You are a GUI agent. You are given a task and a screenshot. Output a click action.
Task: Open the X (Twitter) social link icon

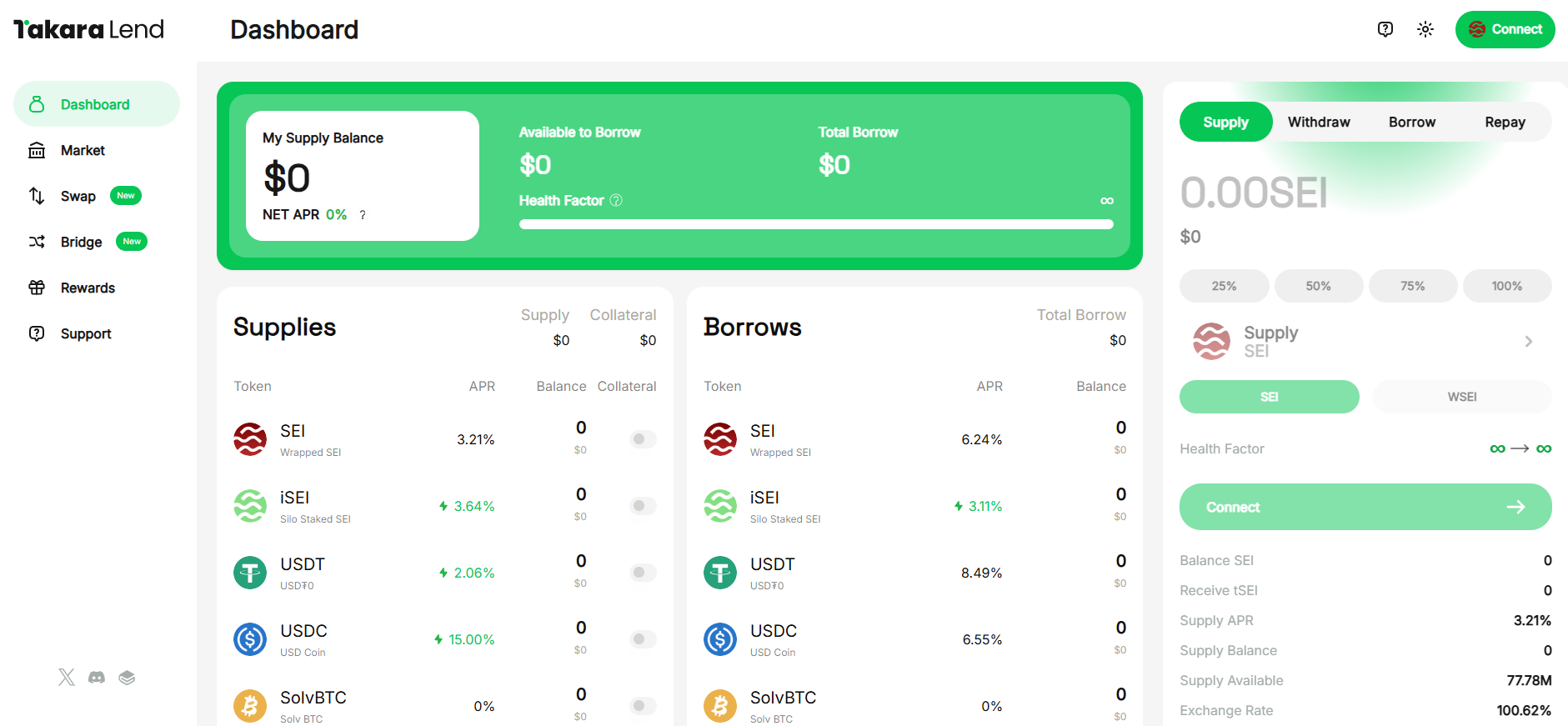(x=67, y=677)
